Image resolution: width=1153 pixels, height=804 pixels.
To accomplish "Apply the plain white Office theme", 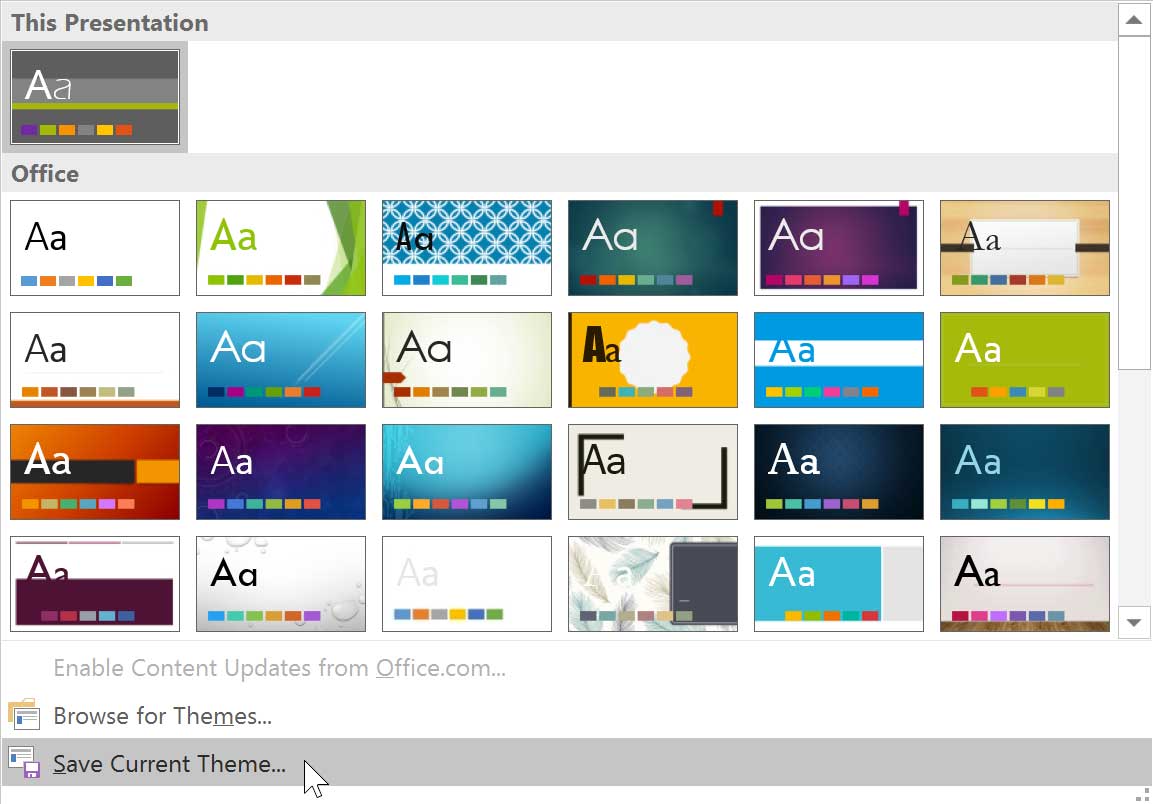I will pyautogui.click(x=95, y=248).
